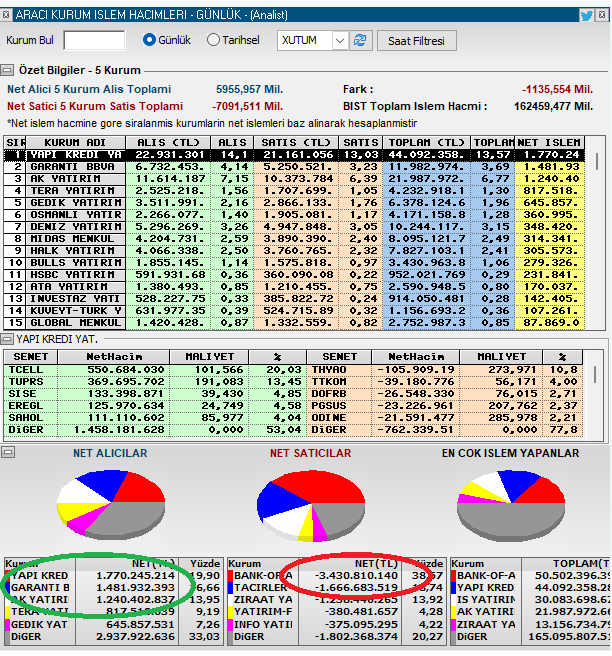612x656 pixels.
Task: Open the XUTUM index dropdown
Action: pyautogui.click(x=340, y=41)
